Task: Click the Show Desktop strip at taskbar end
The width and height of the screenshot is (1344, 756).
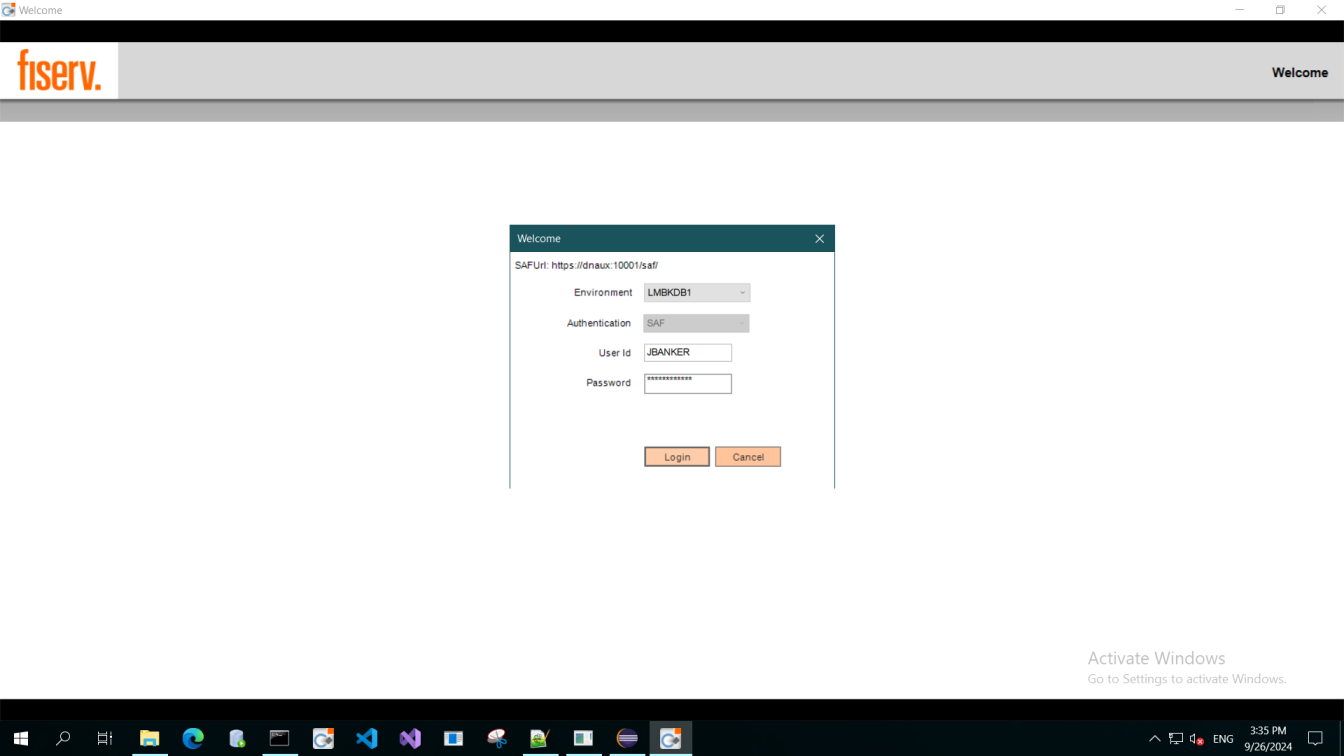Action: (x=1341, y=739)
